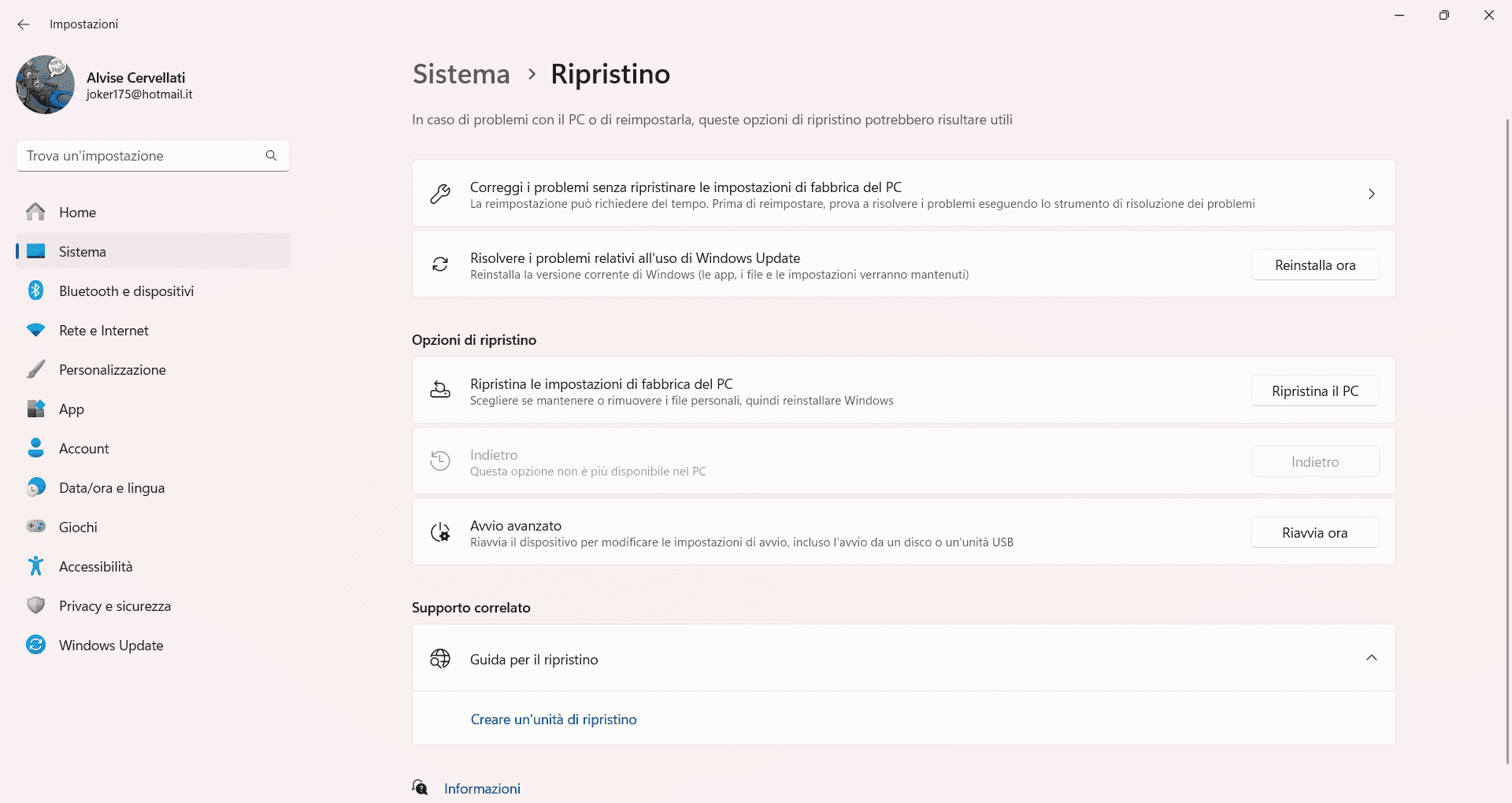1512x803 pixels.
Task: Click the App section icon
Action: (35, 409)
